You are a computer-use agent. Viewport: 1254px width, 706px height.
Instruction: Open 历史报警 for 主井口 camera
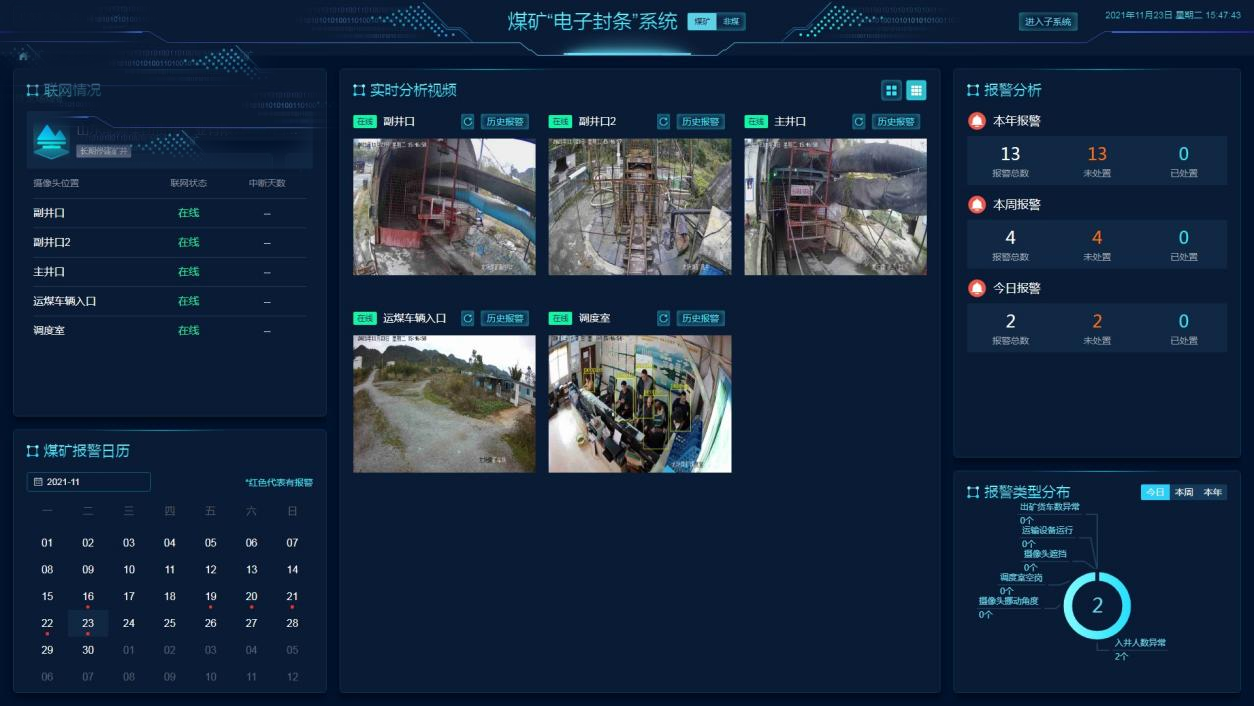point(895,122)
